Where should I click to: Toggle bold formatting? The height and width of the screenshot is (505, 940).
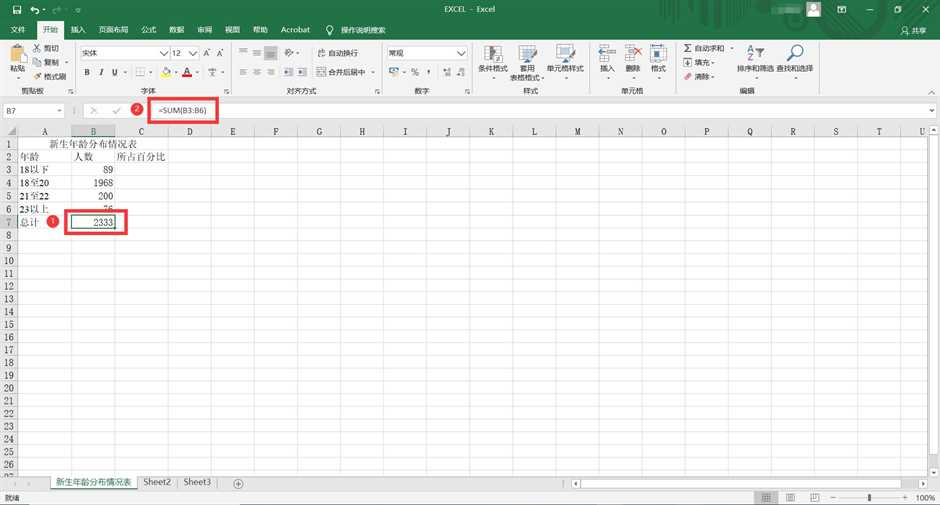(x=88, y=72)
